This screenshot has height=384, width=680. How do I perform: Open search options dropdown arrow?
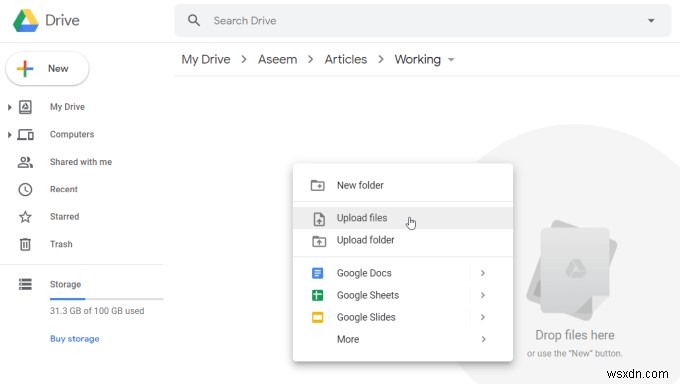click(x=651, y=20)
